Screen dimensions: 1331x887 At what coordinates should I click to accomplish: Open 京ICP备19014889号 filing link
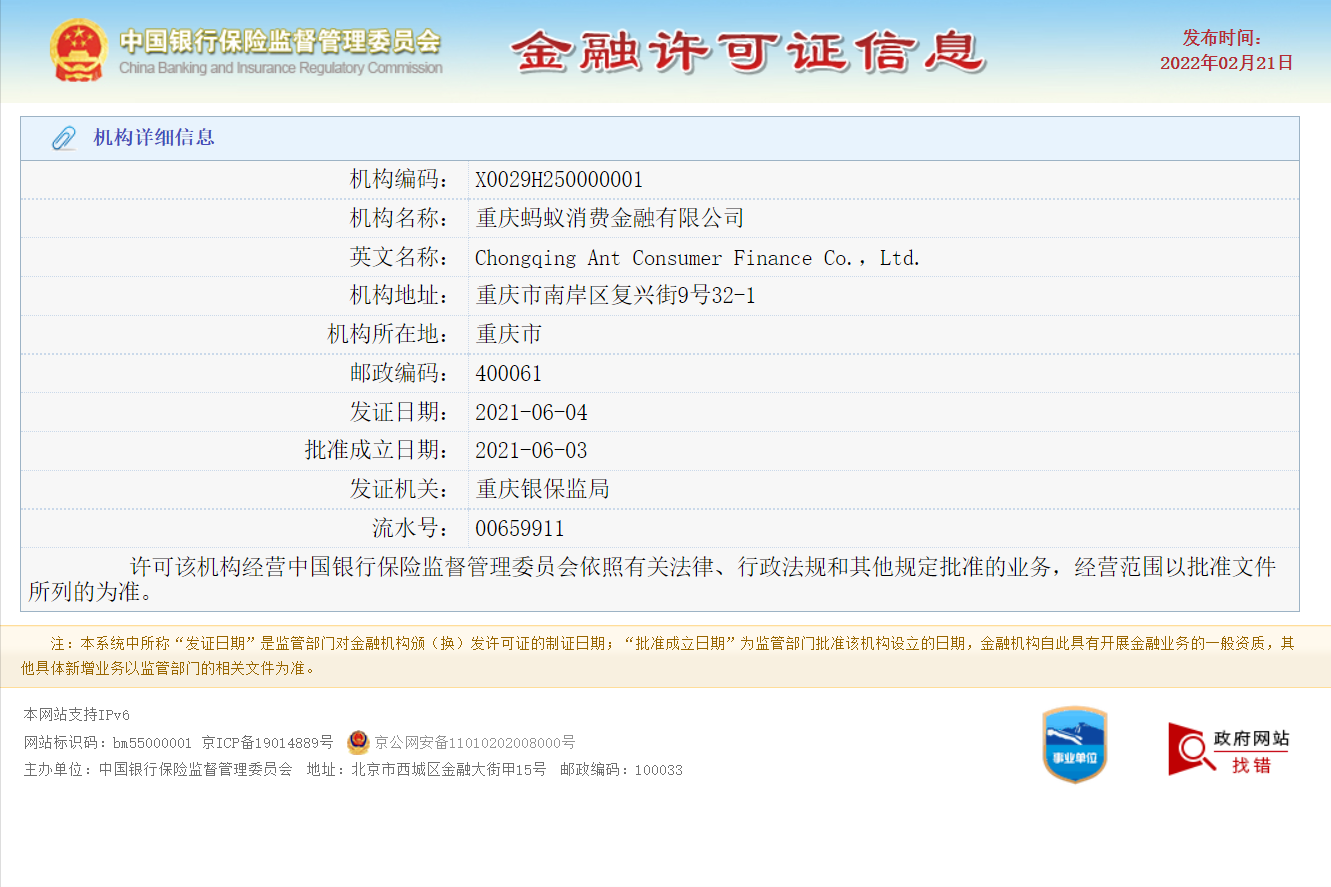pos(267,743)
